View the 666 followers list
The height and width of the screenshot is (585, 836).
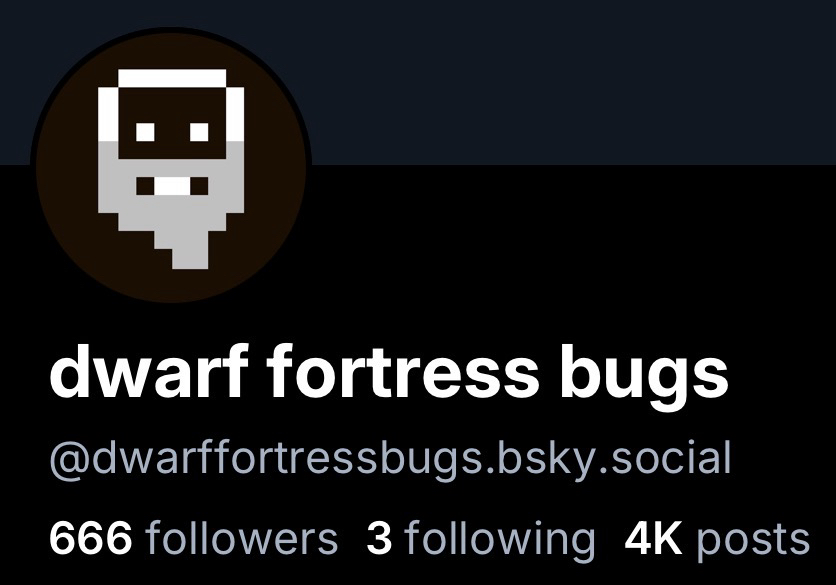pos(194,538)
